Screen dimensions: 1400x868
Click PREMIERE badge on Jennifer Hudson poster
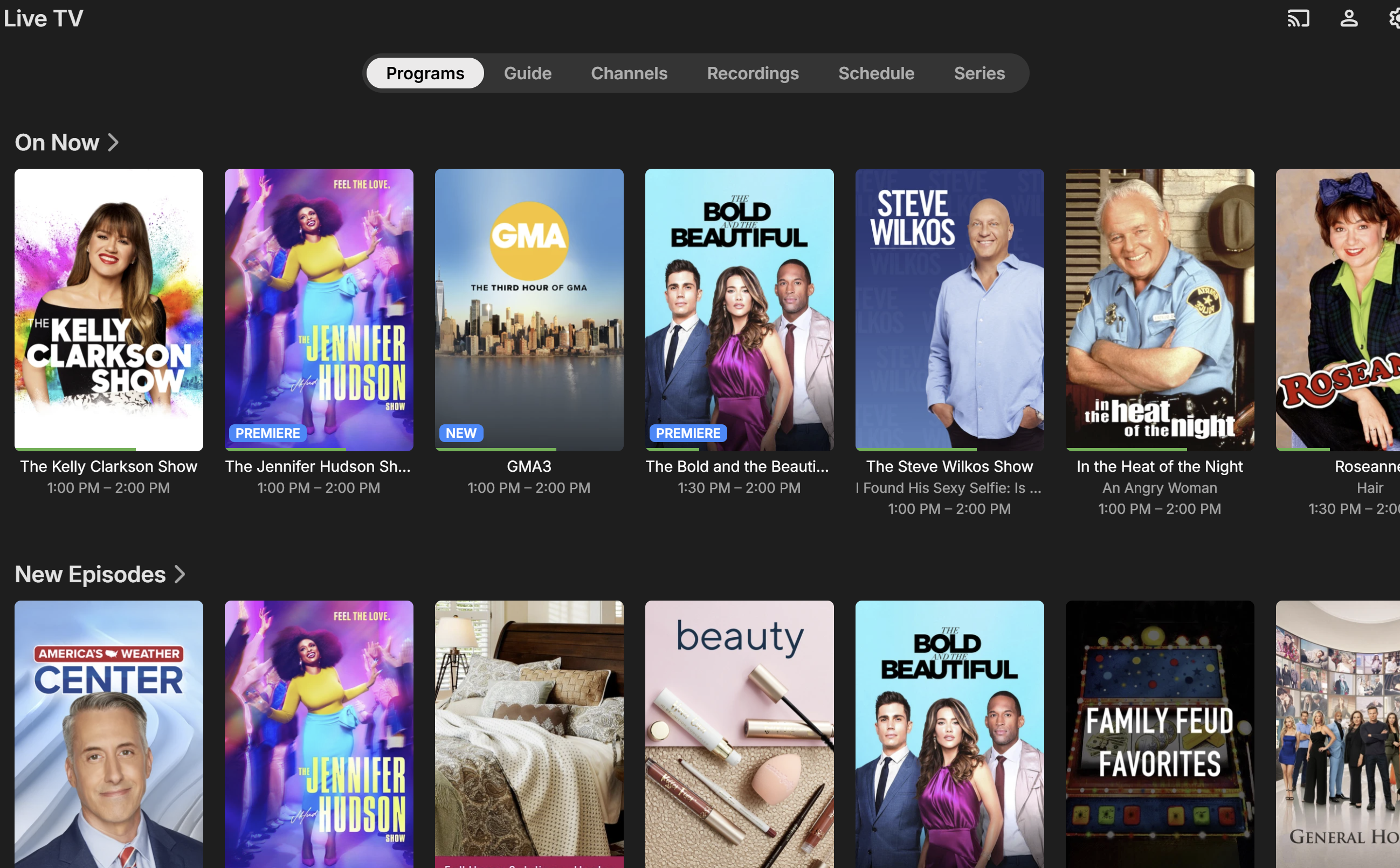[267, 433]
